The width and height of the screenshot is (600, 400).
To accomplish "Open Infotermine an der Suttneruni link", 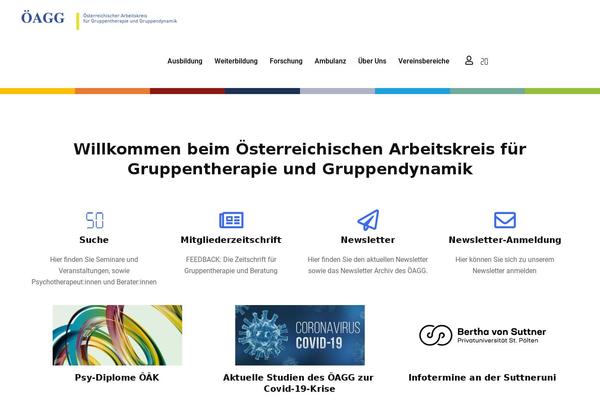I will pos(482,377).
